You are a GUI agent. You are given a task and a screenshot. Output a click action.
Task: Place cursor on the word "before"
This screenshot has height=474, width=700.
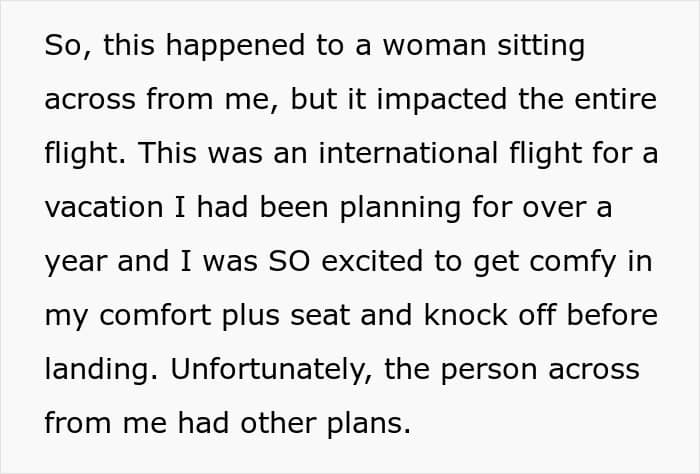coord(612,316)
